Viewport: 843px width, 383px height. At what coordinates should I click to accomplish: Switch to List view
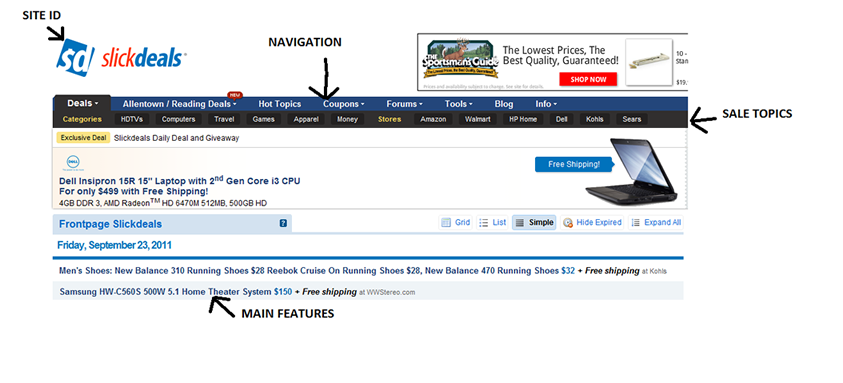point(492,222)
